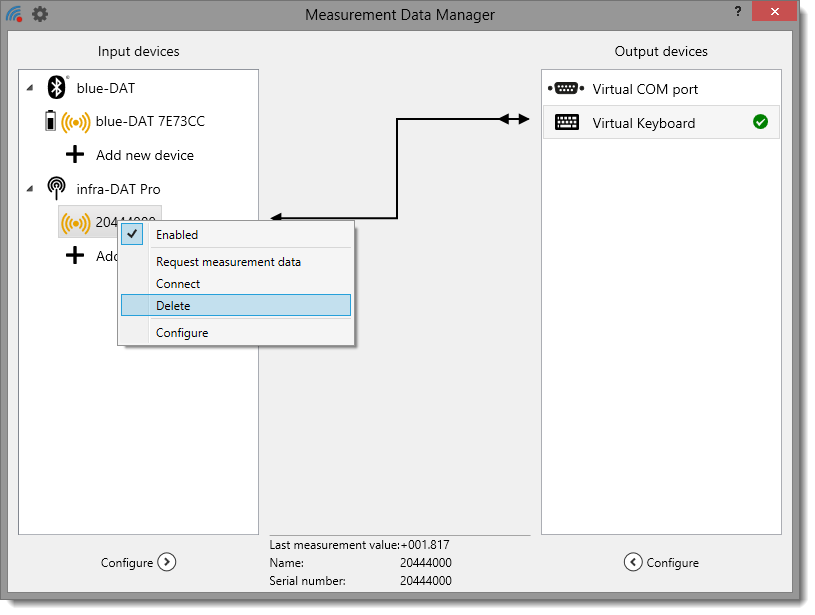Toggle the Enabled checkmark in context menu
This screenshot has width=815, height=615.
click(133, 235)
